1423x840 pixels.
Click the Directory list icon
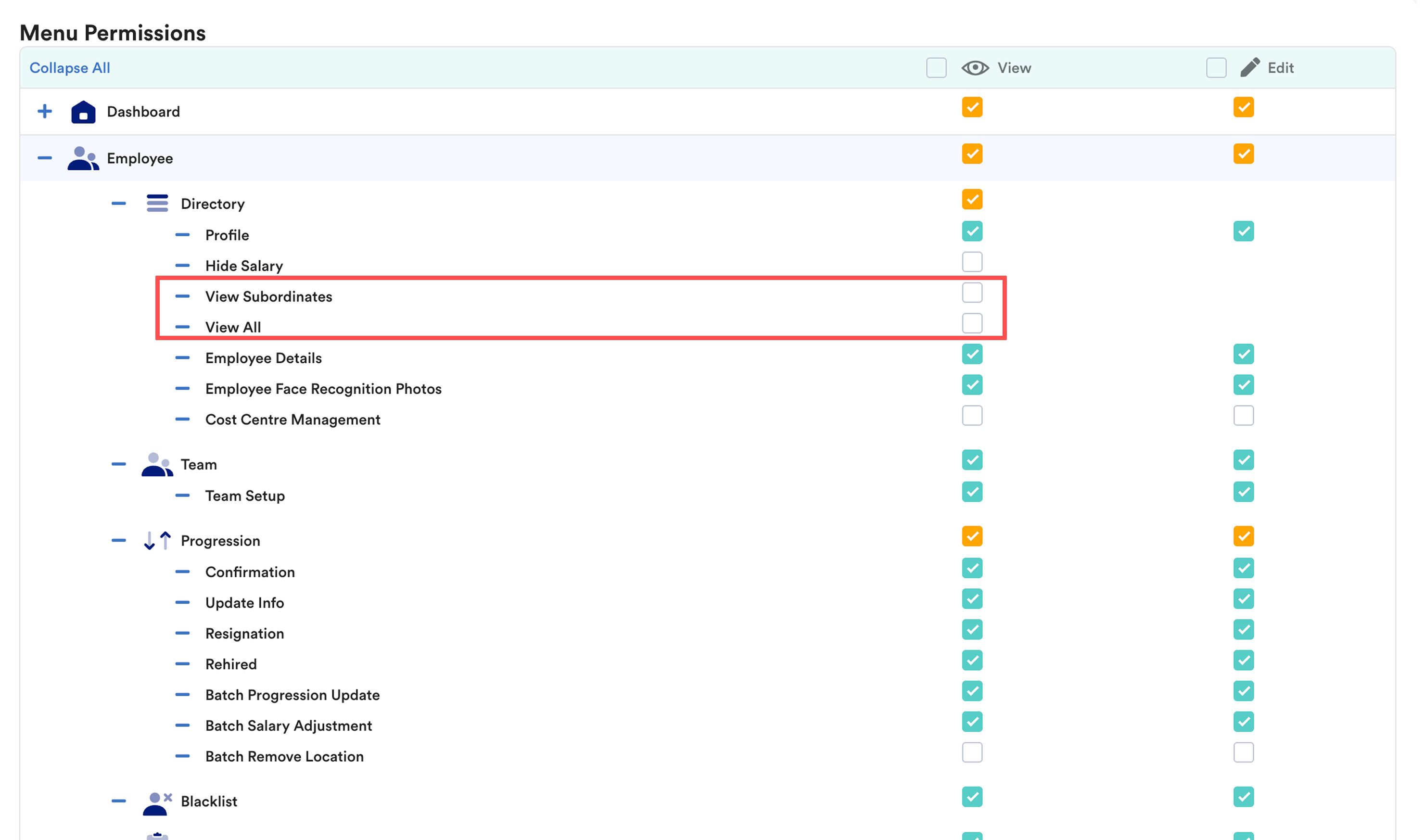pyautogui.click(x=157, y=203)
